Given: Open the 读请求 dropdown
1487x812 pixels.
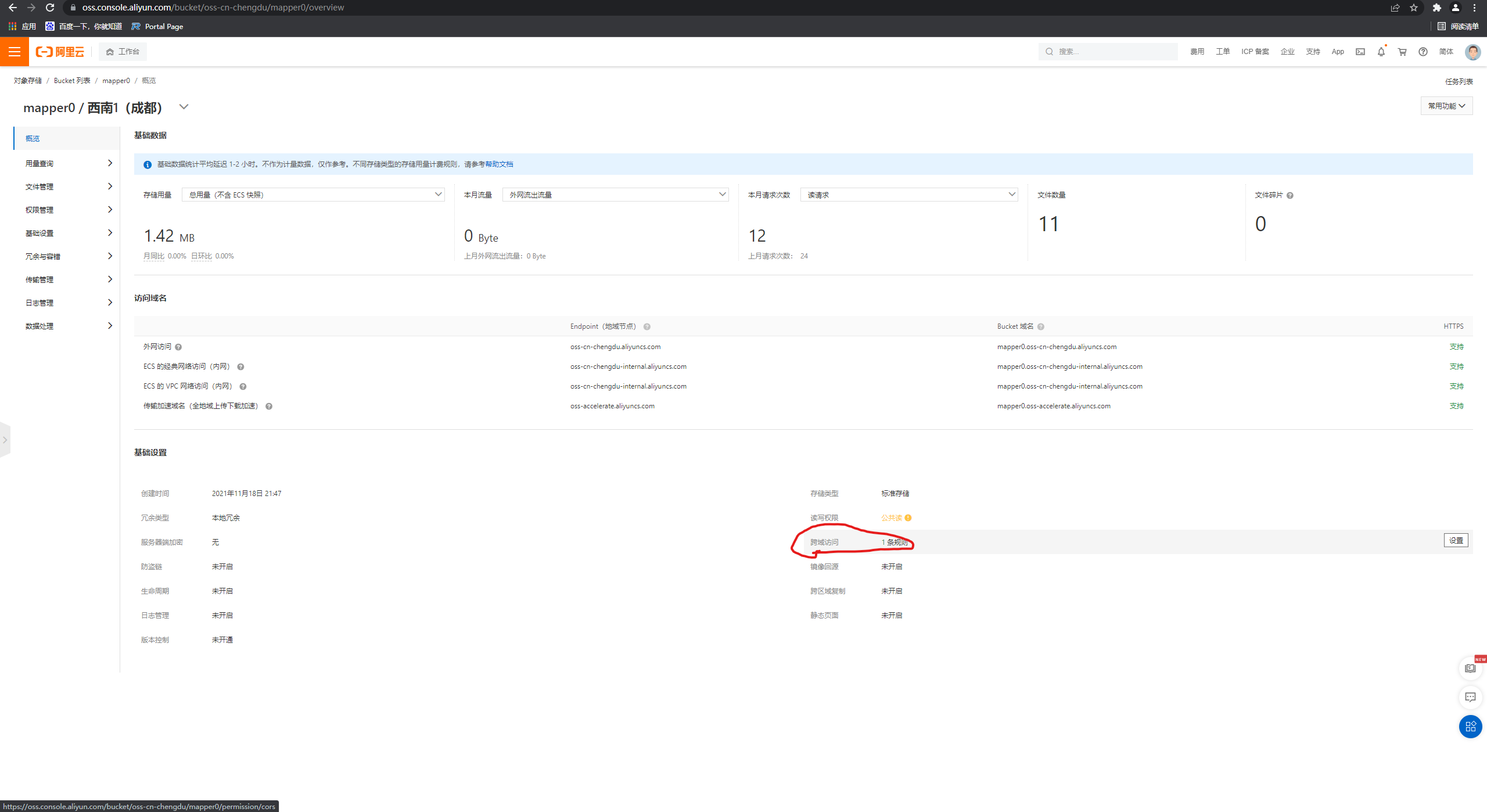Looking at the screenshot, I should click(x=908, y=195).
